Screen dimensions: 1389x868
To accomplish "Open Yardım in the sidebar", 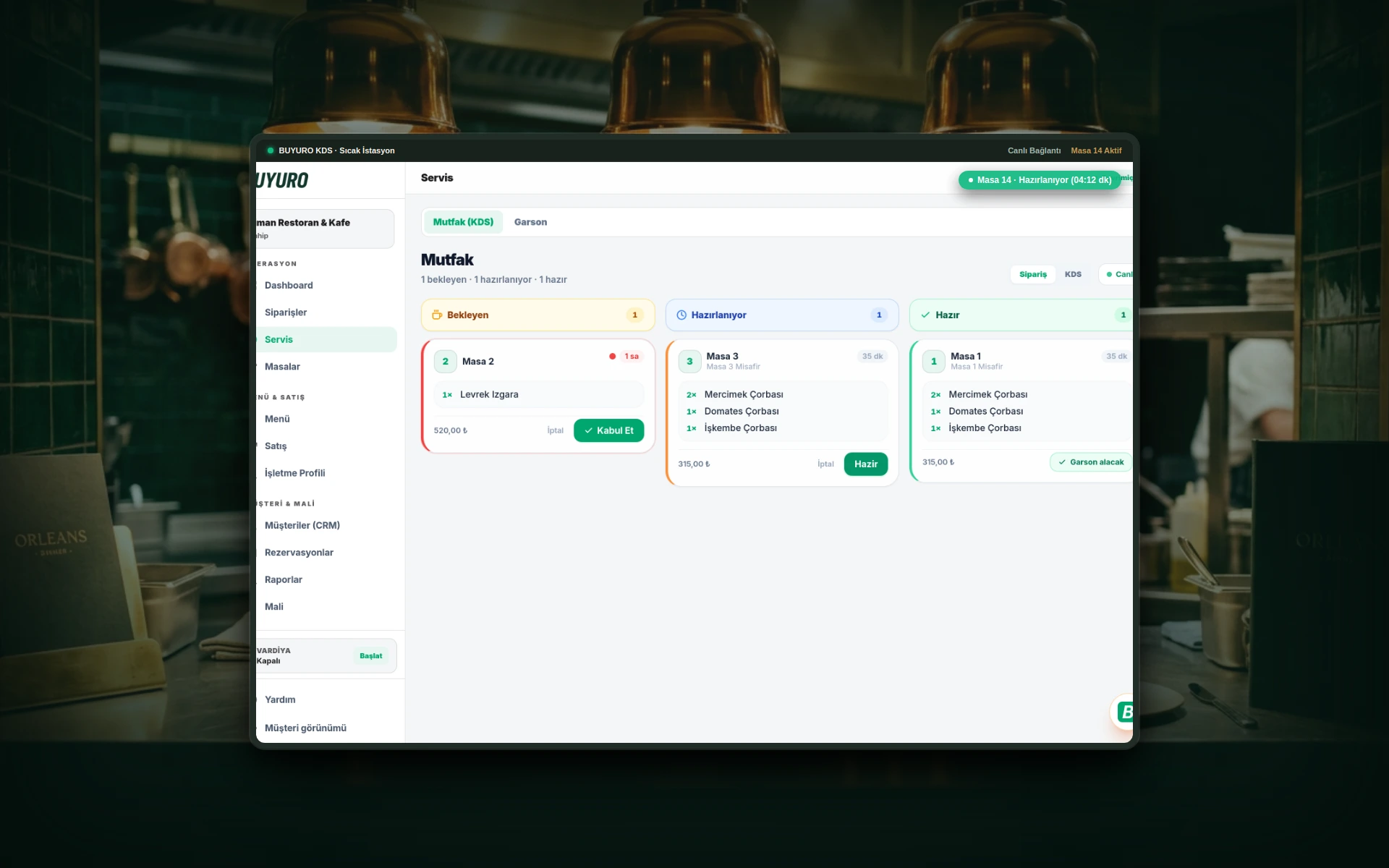I will click(x=326, y=699).
